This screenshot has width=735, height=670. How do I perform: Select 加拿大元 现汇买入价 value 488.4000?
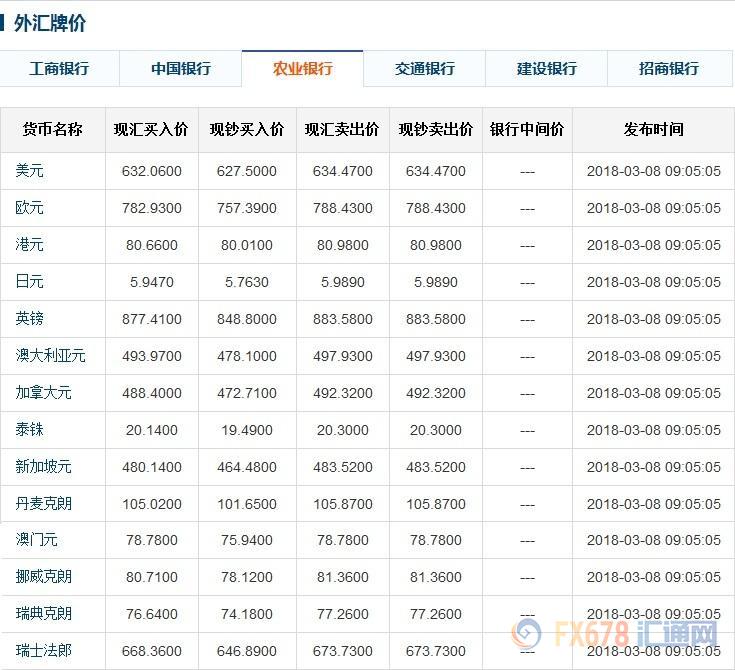pos(151,393)
